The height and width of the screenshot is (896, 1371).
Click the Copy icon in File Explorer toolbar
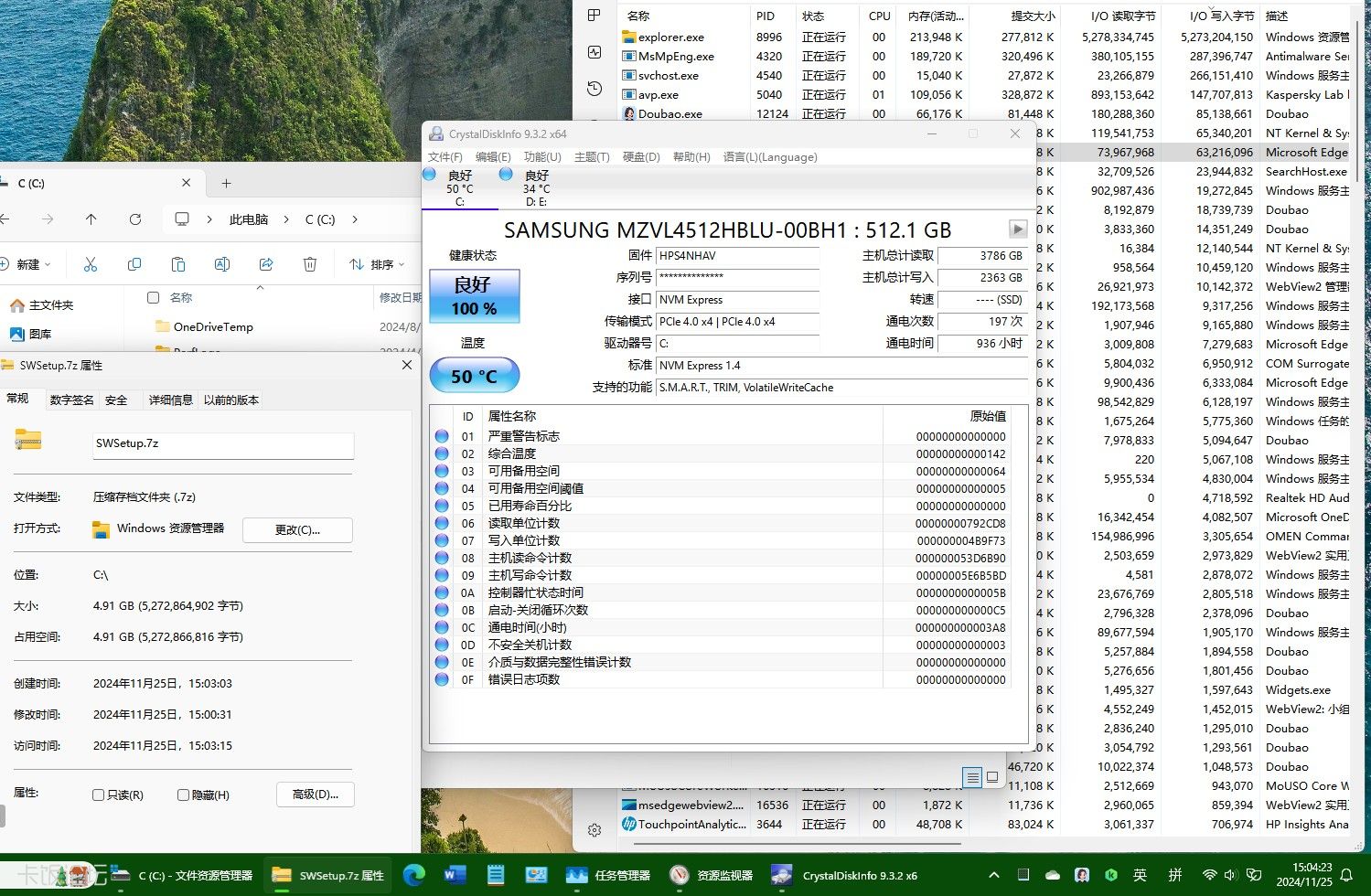134,264
